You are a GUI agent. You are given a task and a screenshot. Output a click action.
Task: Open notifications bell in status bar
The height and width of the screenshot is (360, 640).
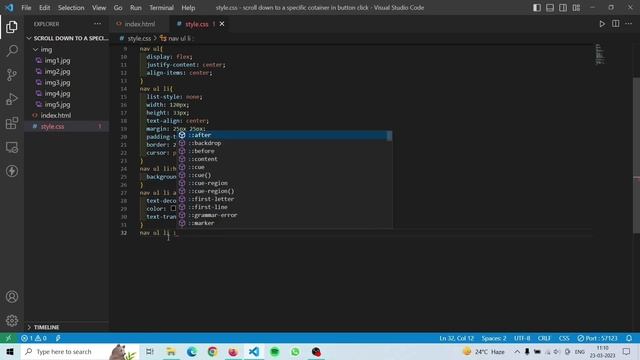click(x=629, y=338)
